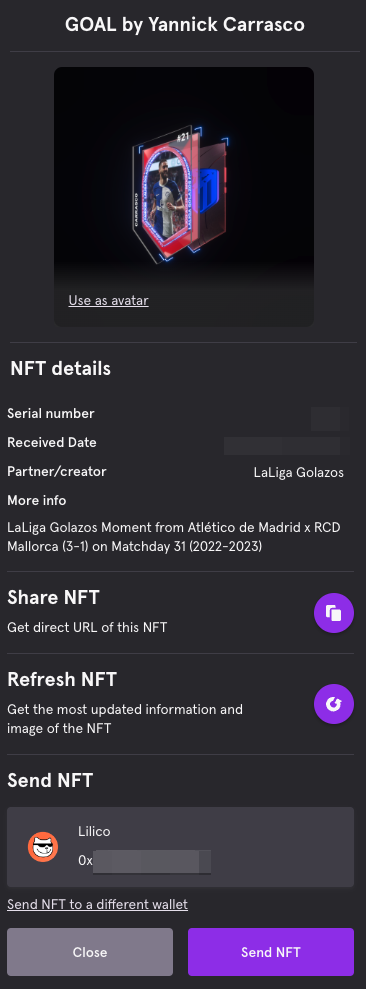Click the Lilico wallet avatar icon
366x989 pixels.
coord(43,846)
